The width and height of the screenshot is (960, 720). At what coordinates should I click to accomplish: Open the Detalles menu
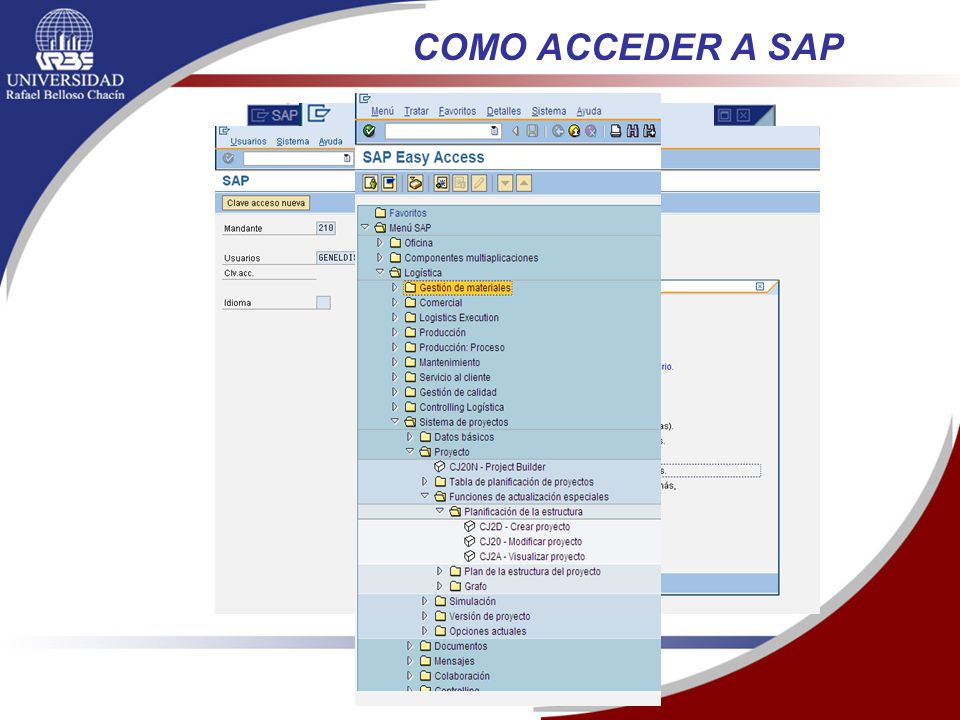pos(504,111)
